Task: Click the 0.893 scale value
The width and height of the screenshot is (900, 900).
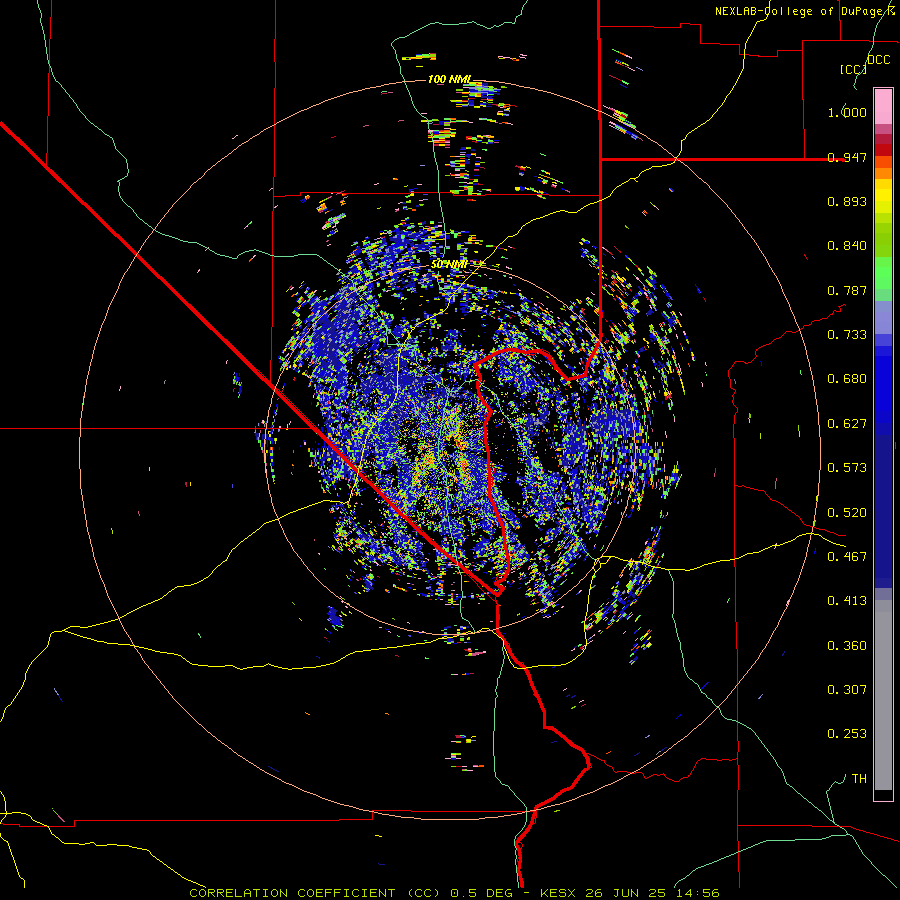Action: pyautogui.click(x=847, y=201)
